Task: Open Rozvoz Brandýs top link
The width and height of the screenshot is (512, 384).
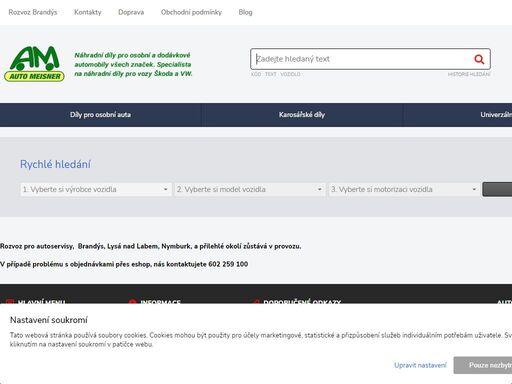Action: point(33,12)
